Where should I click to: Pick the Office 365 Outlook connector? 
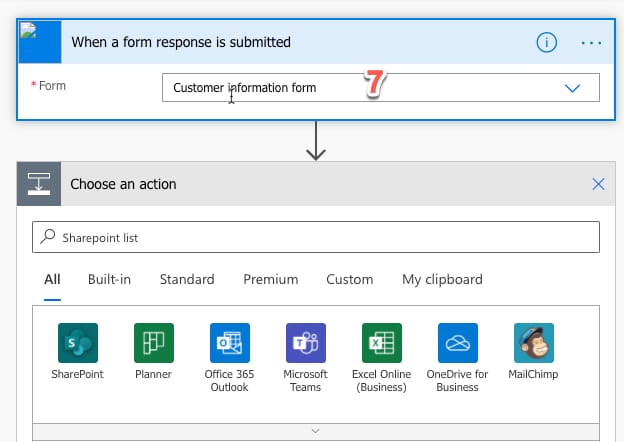click(x=230, y=343)
